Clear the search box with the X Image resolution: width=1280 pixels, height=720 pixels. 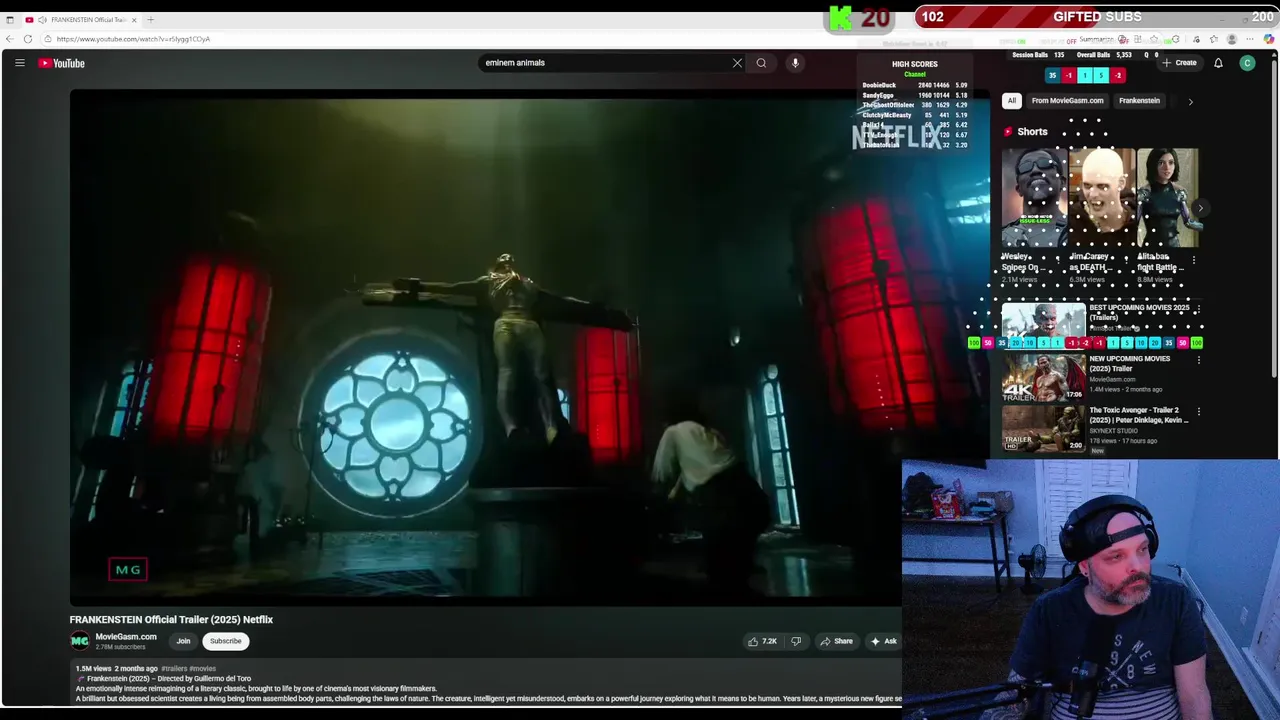[x=737, y=63]
